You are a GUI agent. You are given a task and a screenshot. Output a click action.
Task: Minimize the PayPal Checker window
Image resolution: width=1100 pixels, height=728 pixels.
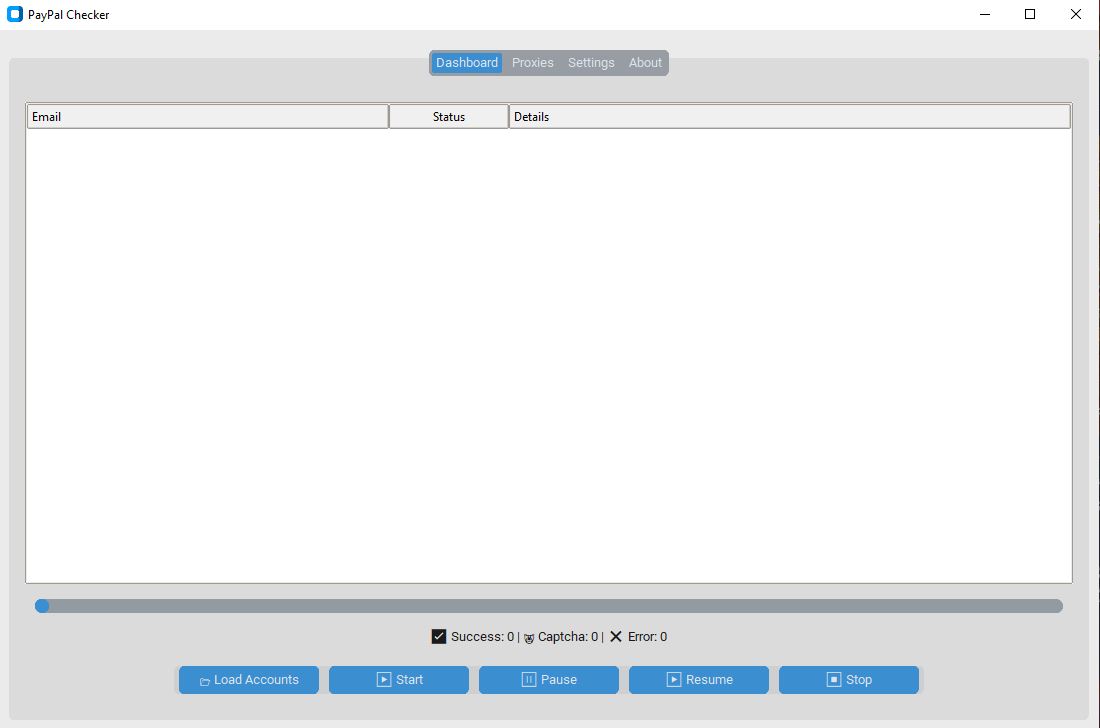click(x=985, y=15)
